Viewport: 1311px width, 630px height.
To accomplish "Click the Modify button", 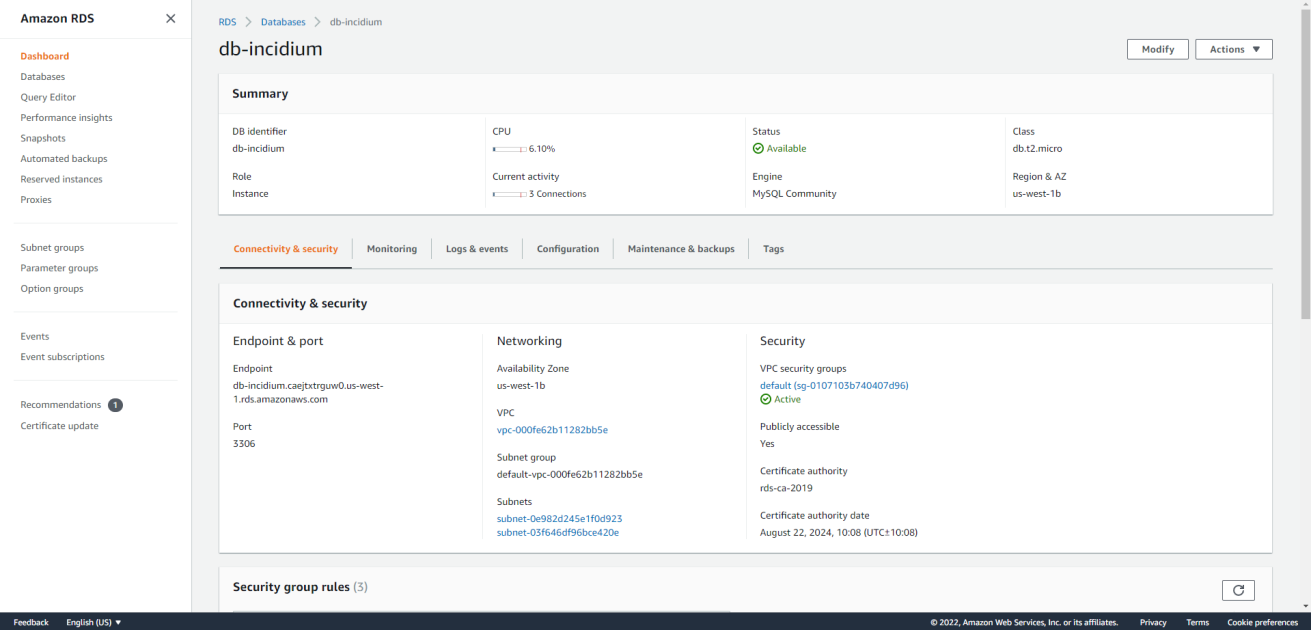I will (1158, 49).
